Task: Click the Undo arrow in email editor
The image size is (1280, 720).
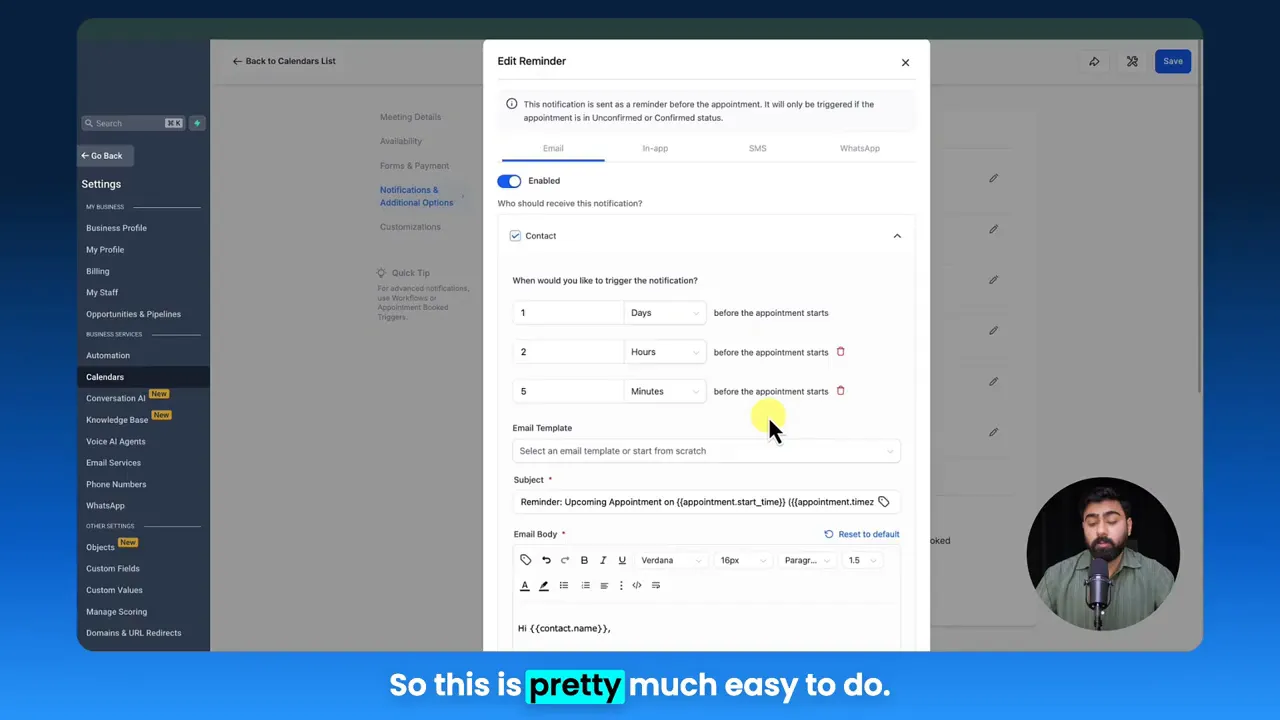Action: [x=546, y=560]
